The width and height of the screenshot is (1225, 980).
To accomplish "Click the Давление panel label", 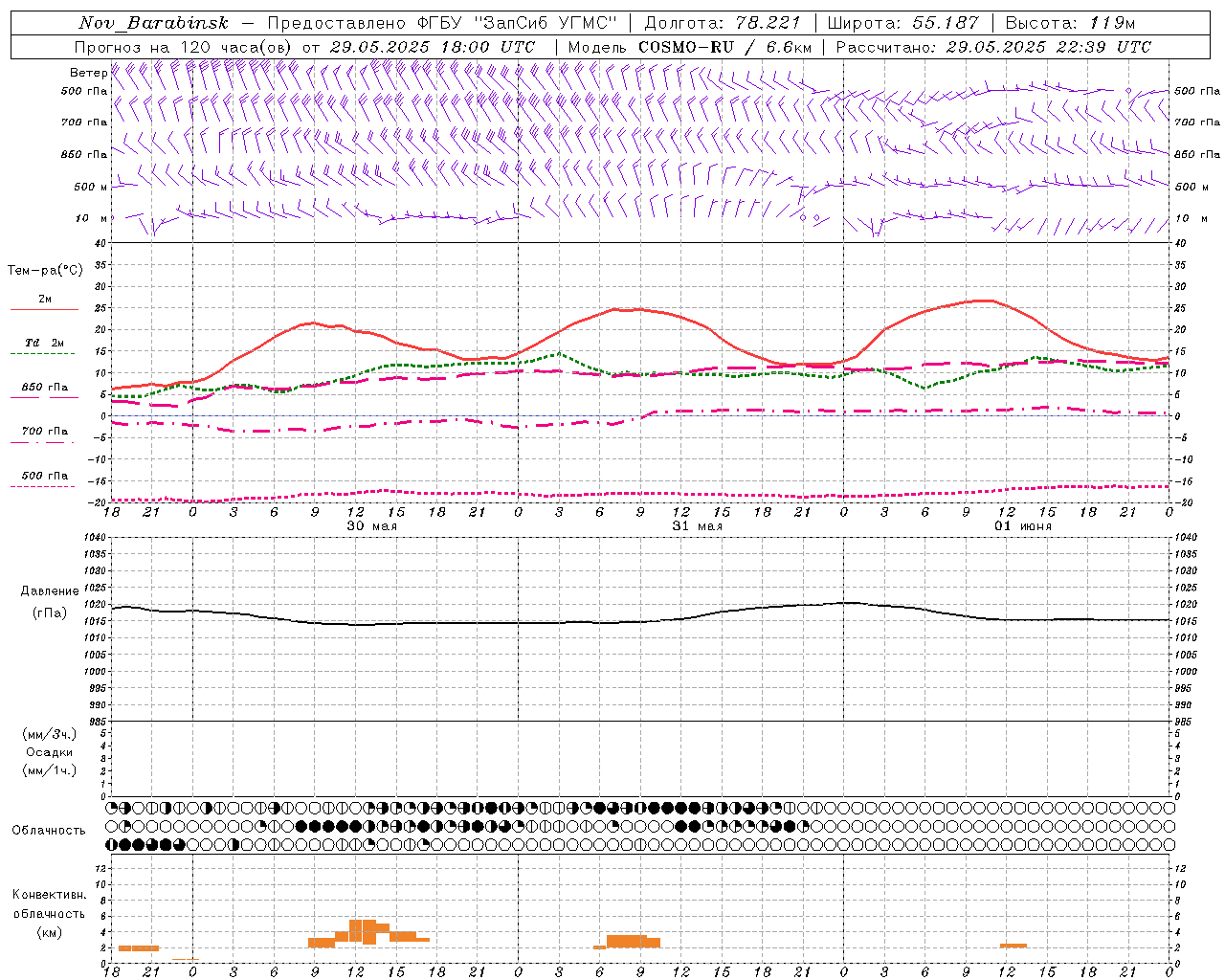I will (50, 591).
